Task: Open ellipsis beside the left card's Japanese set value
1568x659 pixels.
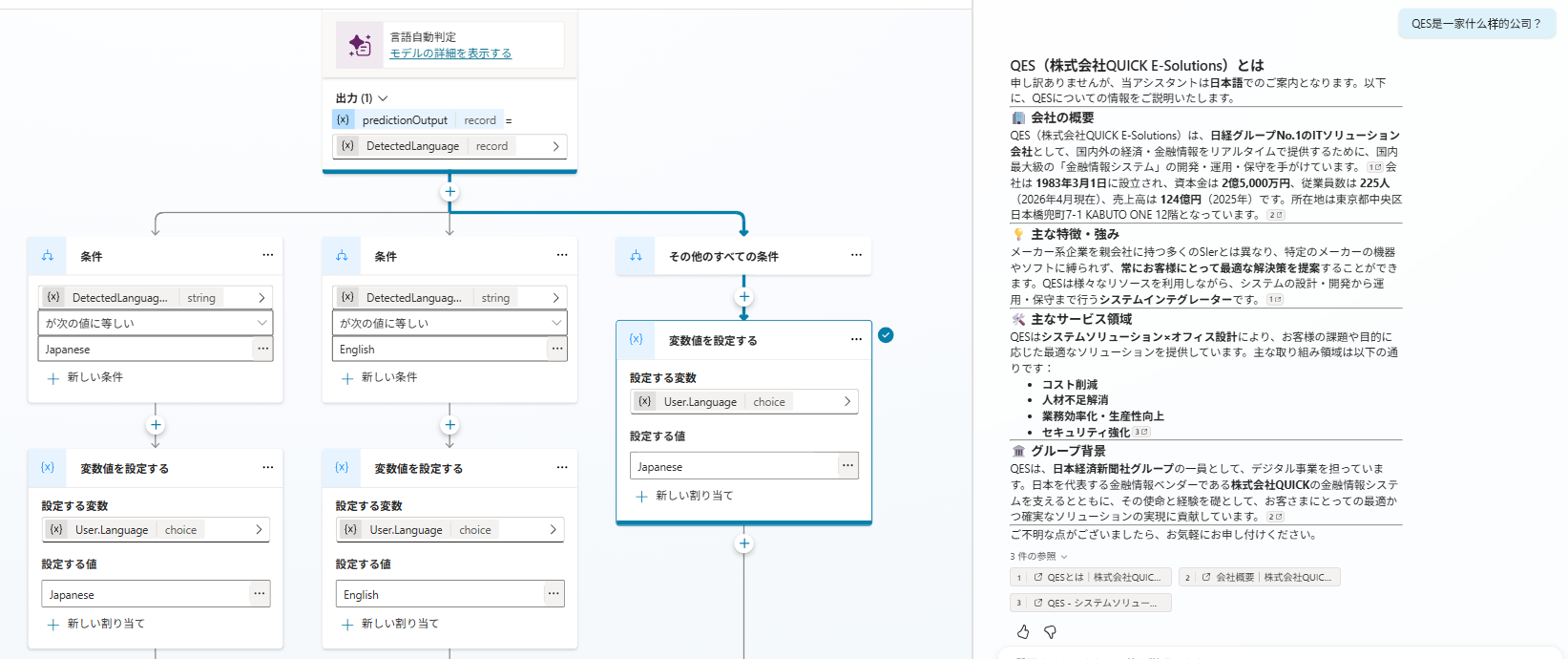Action: [259, 594]
